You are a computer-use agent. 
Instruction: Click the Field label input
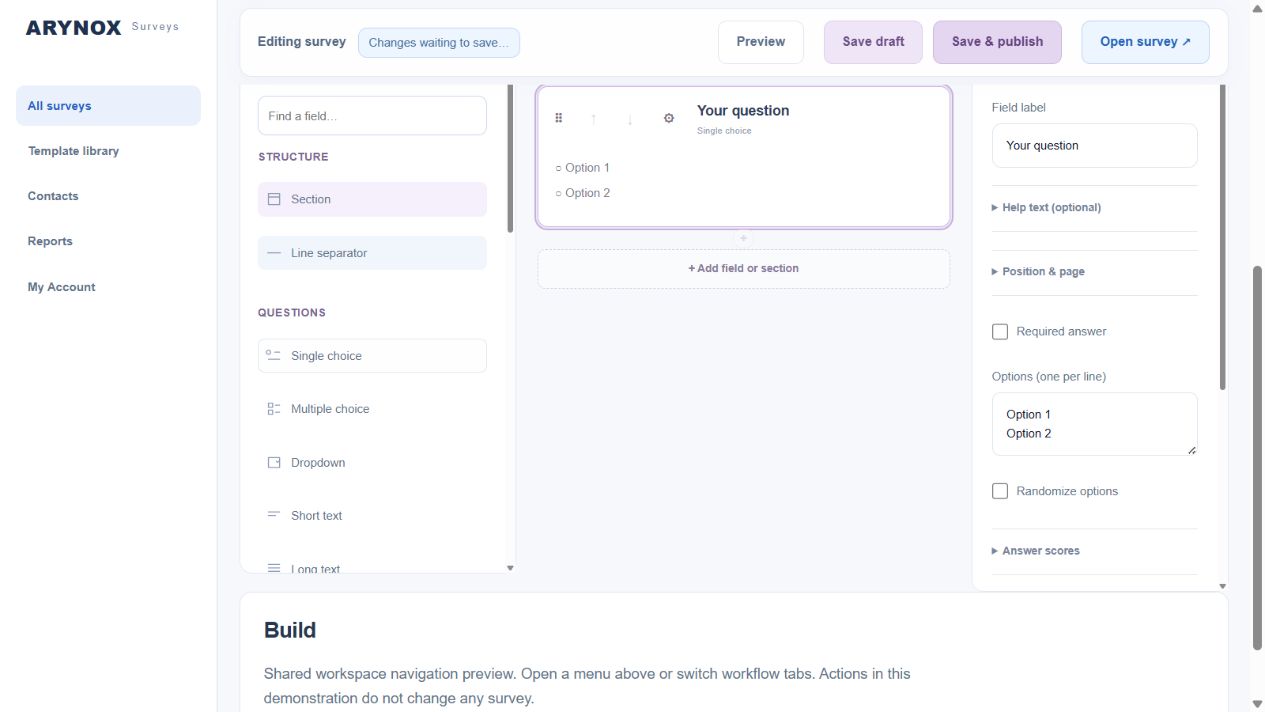click(1094, 146)
